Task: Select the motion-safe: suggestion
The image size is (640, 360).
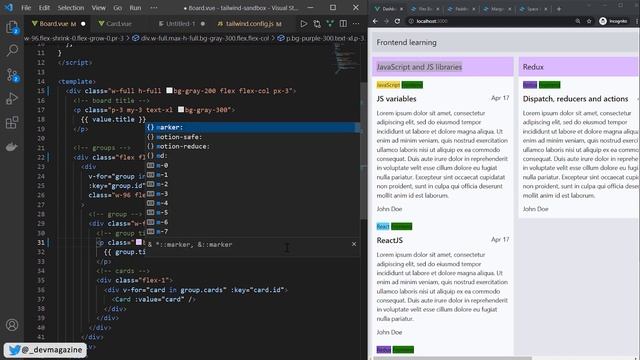Action: pyautogui.click(x=252, y=137)
